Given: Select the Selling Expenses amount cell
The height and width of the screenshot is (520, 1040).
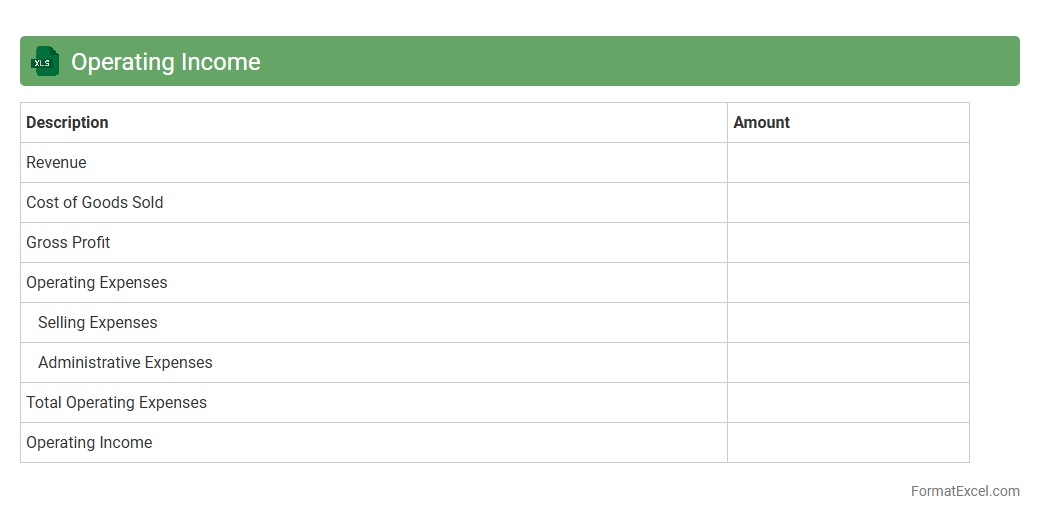Looking at the screenshot, I should point(848,323).
